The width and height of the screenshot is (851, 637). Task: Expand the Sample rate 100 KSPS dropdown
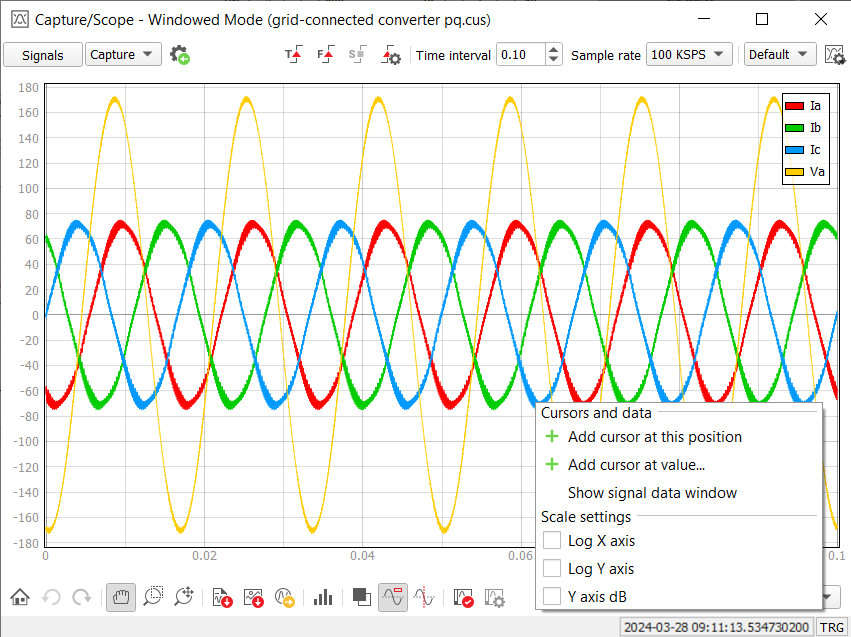click(689, 55)
